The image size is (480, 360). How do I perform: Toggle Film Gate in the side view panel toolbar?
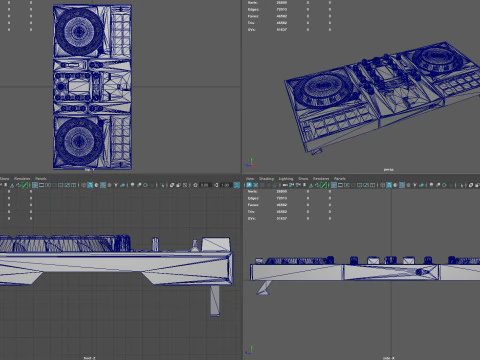point(340,185)
